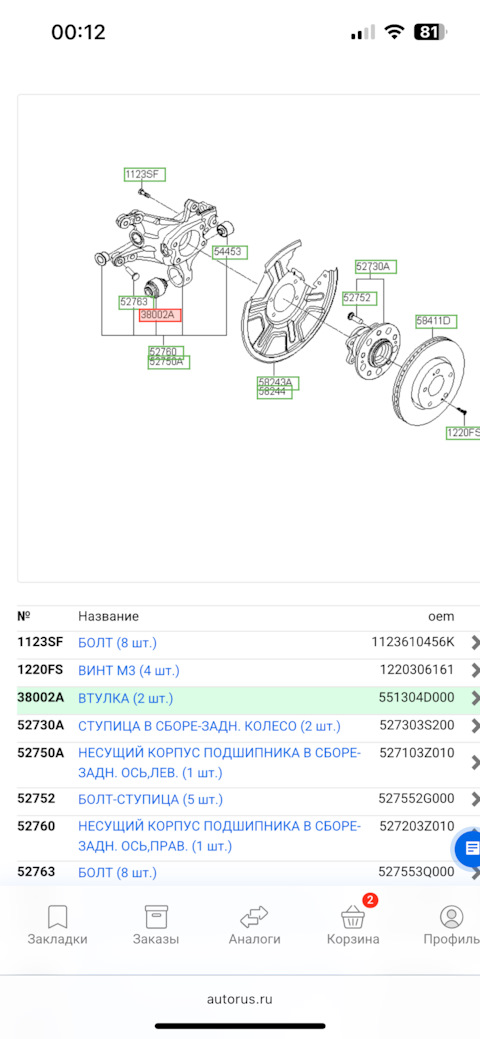Select the 58411D brake disc label

pos(436,321)
